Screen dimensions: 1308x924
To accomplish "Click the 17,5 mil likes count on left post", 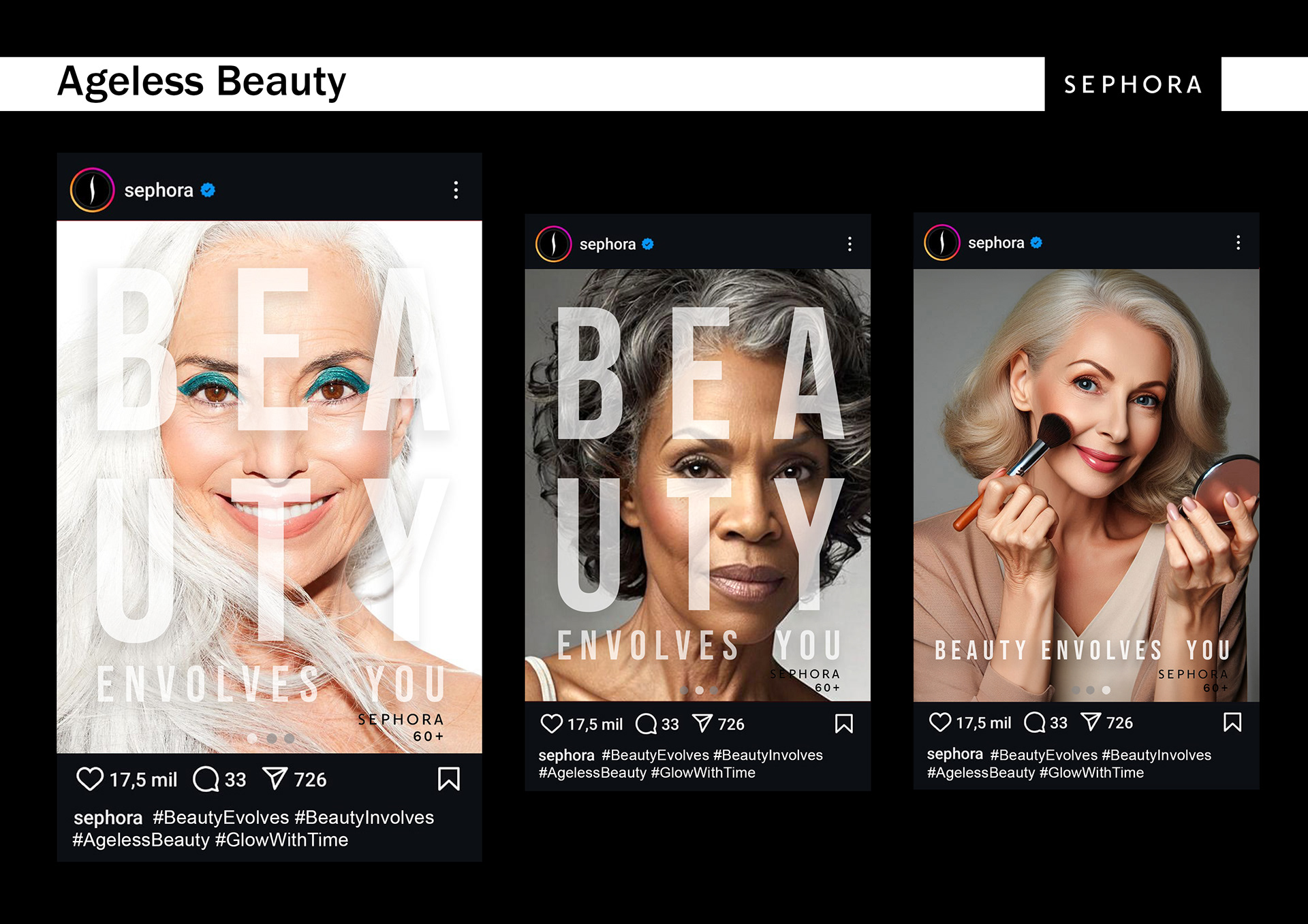I will coord(143,780).
